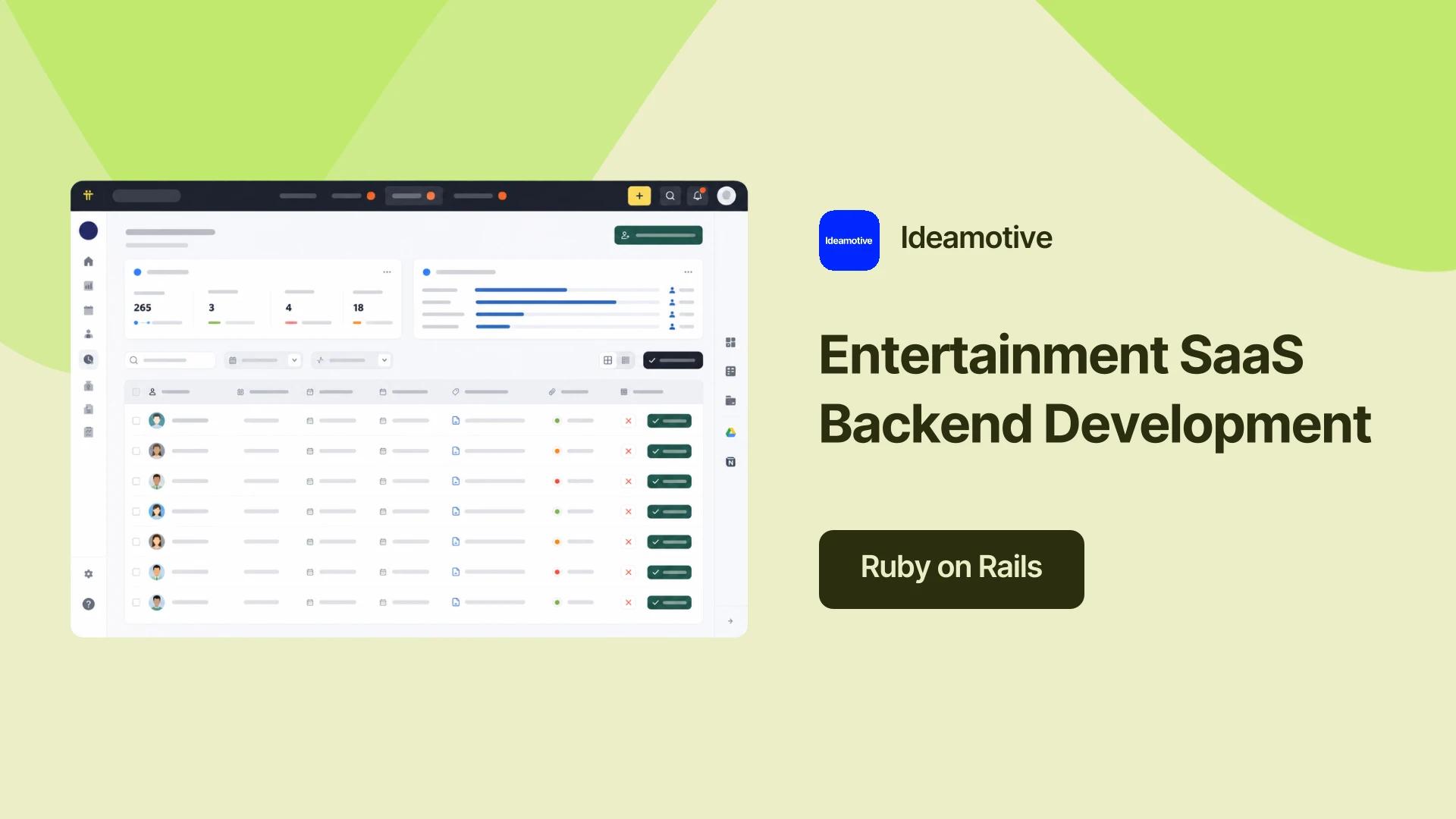
Task: Select the highlighted tab in the top navigation
Action: click(413, 196)
